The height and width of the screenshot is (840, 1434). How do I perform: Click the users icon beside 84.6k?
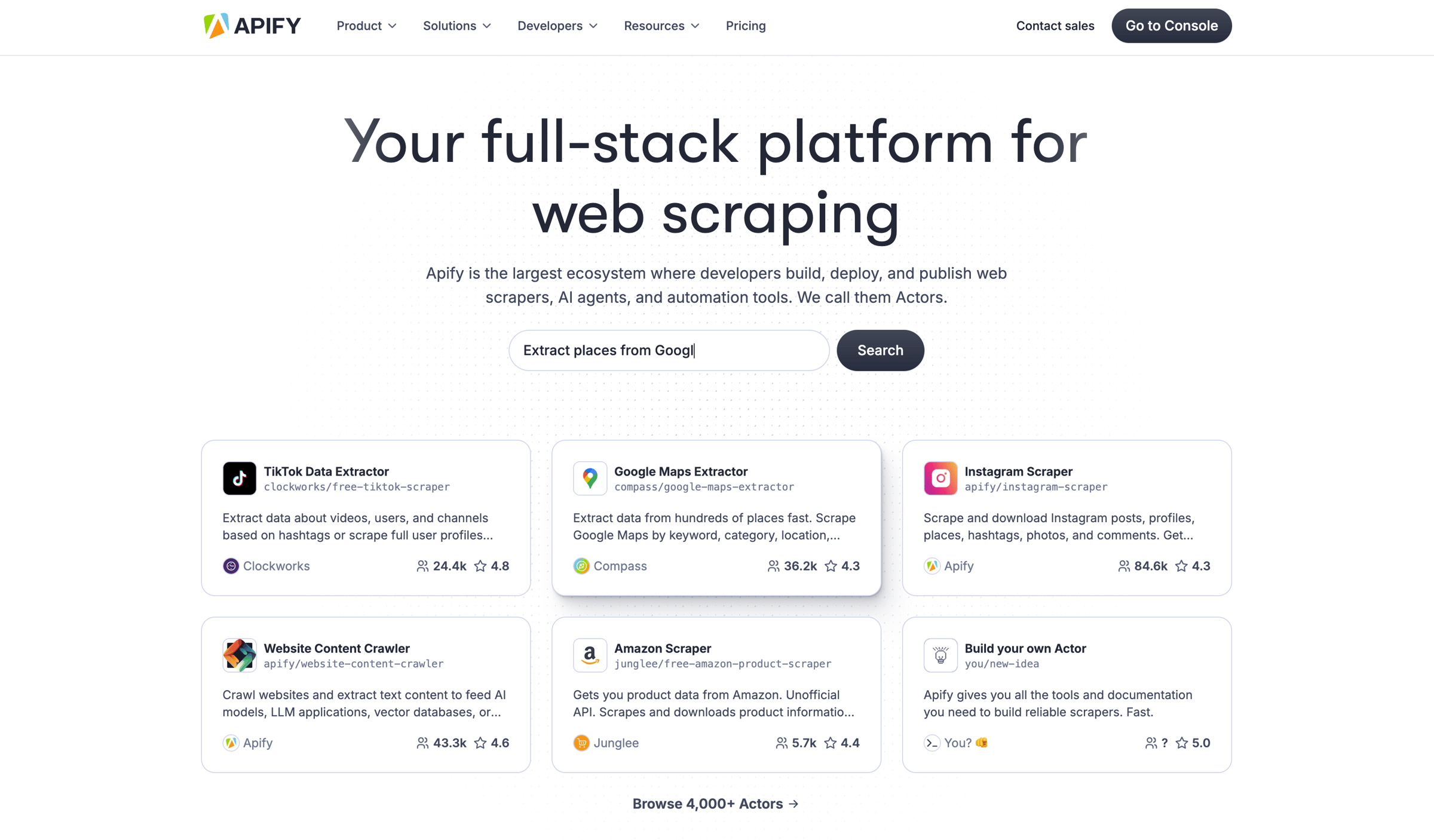point(1124,566)
